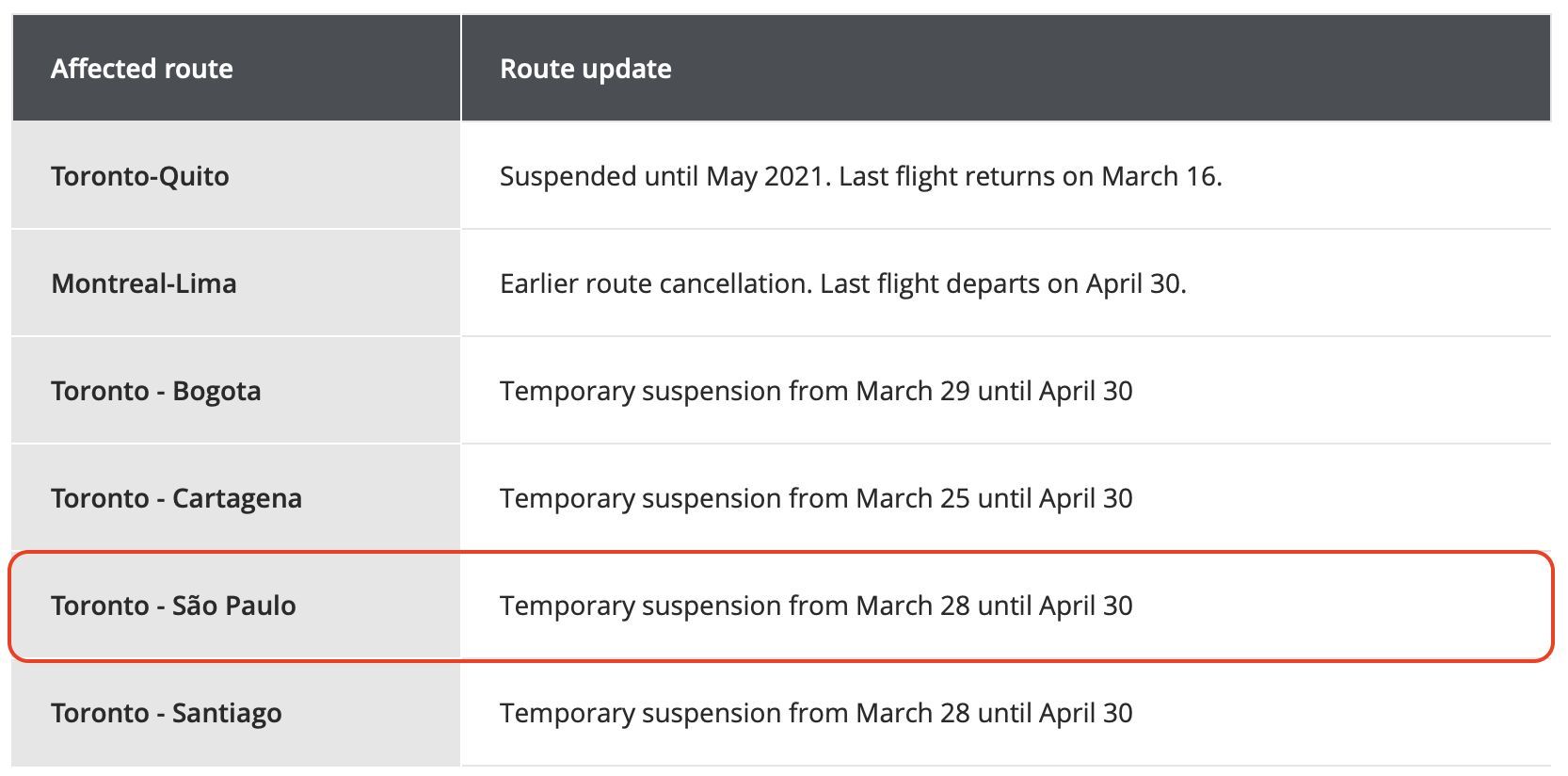This screenshot has width=1568, height=776.
Task: Click the Route update column header
Action: tap(1006, 68)
